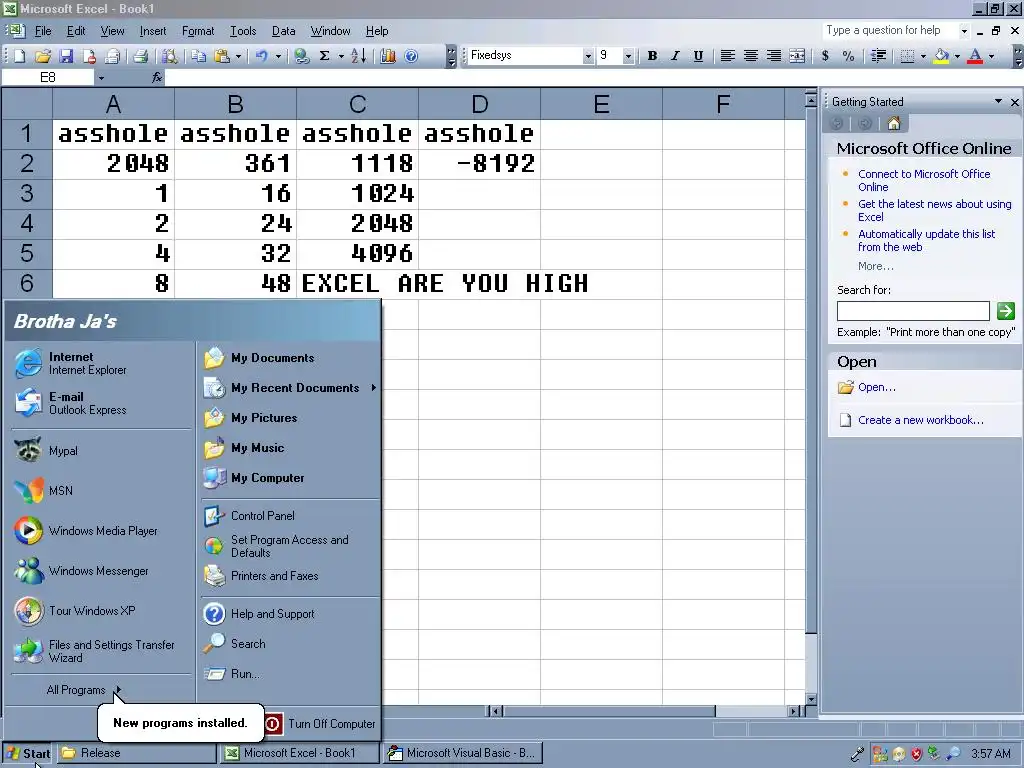Undo last action with Undo arrow
This screenshot has width=1024, height=768.
click(262, 56)
